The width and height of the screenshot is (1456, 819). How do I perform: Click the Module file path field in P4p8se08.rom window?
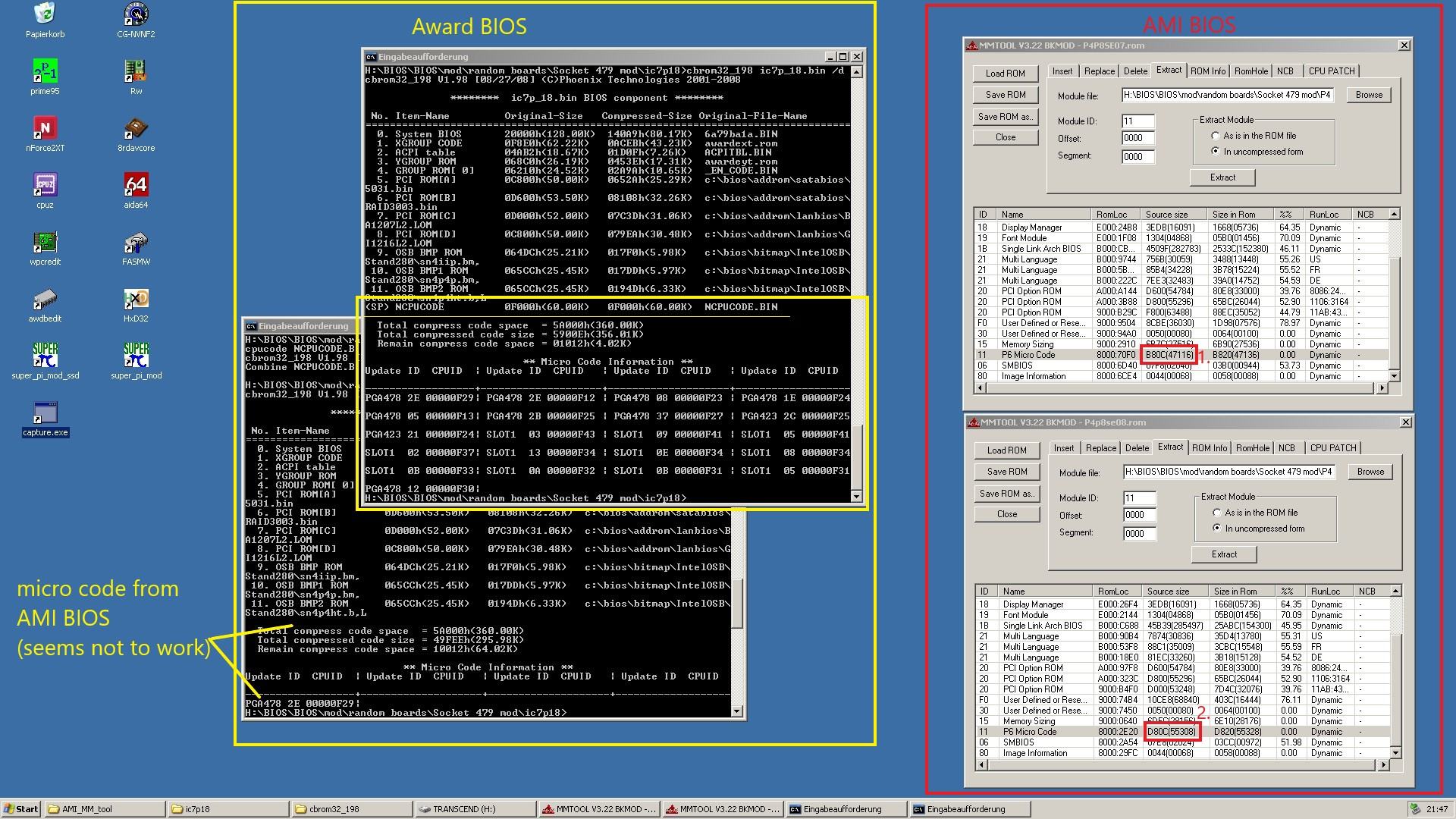[x=1228, y=472]
